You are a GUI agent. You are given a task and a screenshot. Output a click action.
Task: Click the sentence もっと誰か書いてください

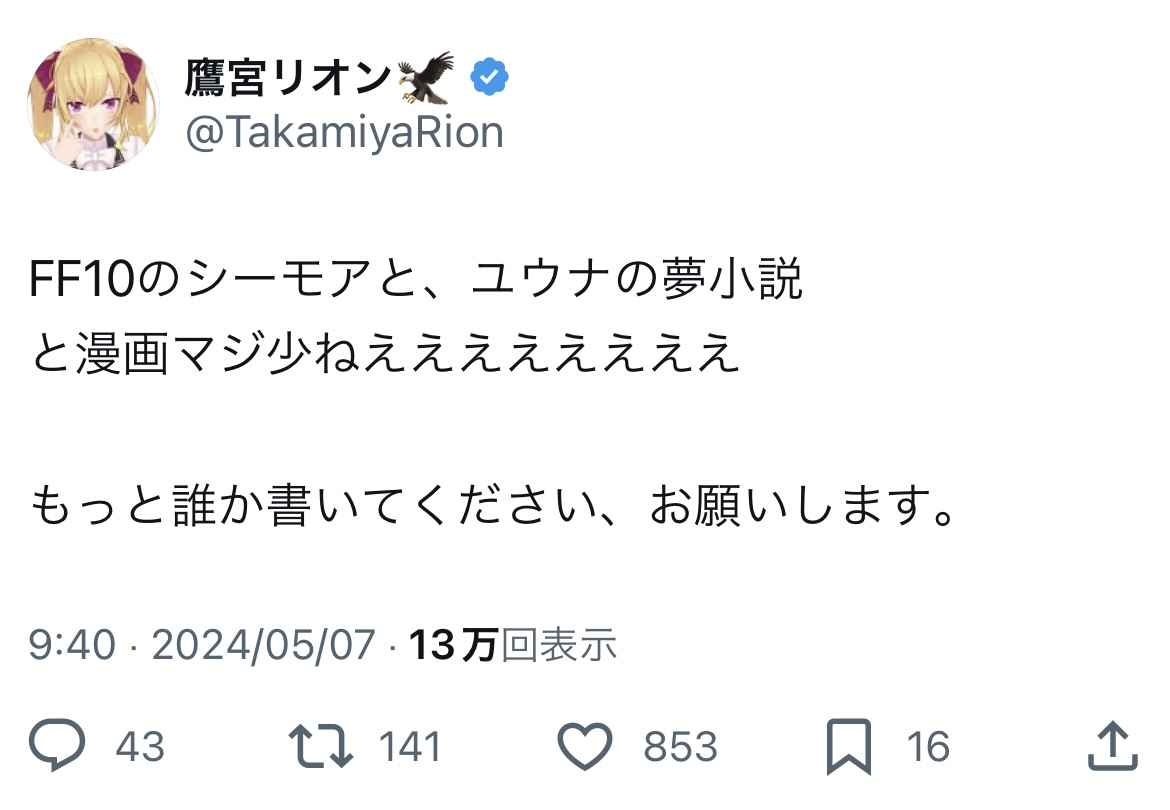[x=490, y=509]
